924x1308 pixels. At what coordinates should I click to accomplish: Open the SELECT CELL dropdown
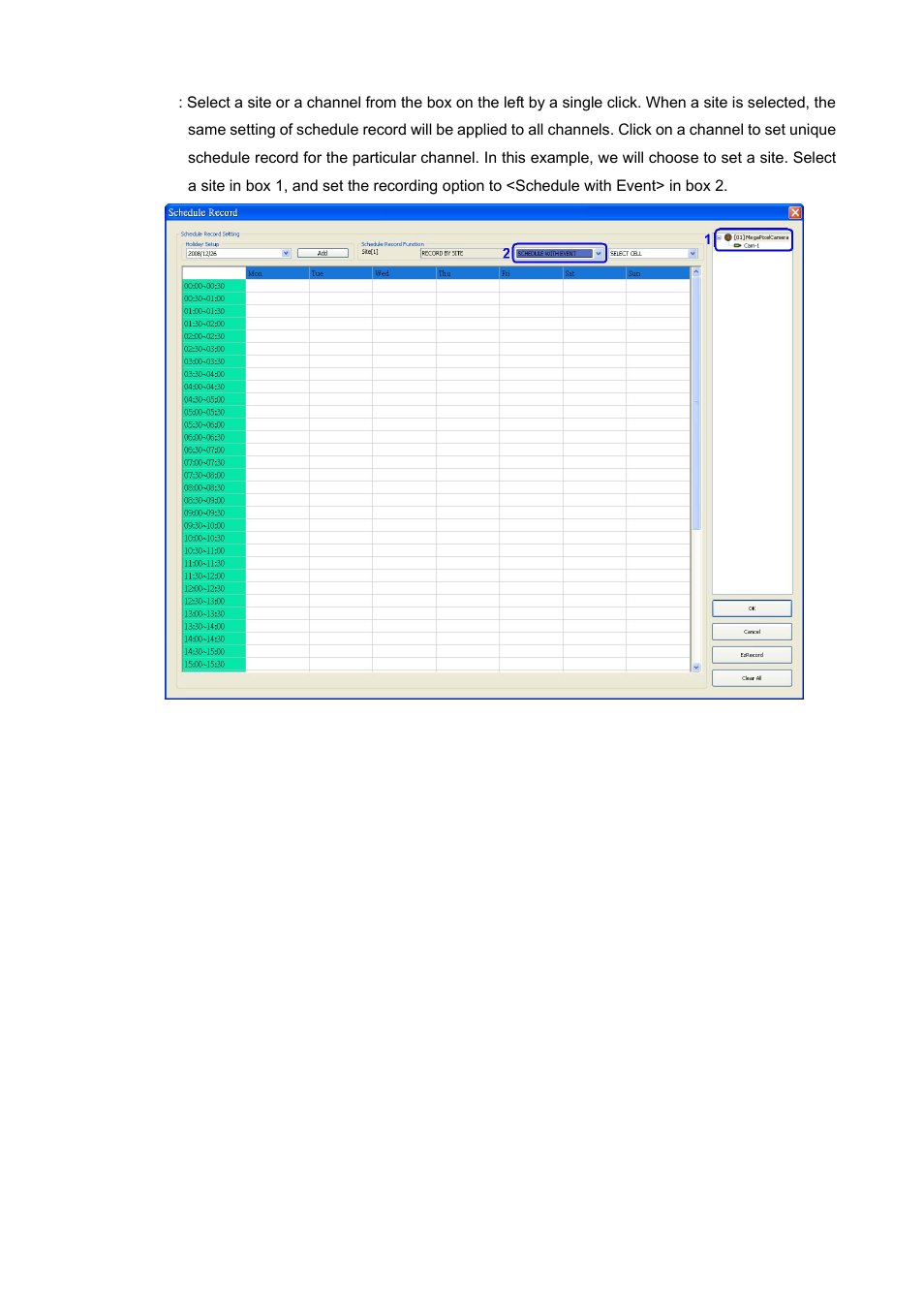693,253
